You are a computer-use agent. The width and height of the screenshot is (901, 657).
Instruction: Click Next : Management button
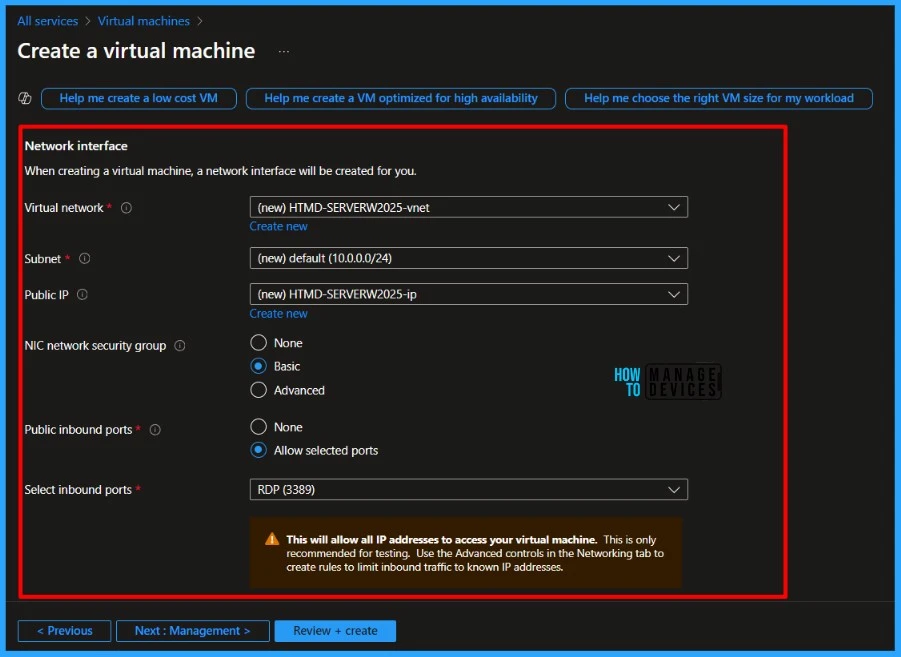192,631
